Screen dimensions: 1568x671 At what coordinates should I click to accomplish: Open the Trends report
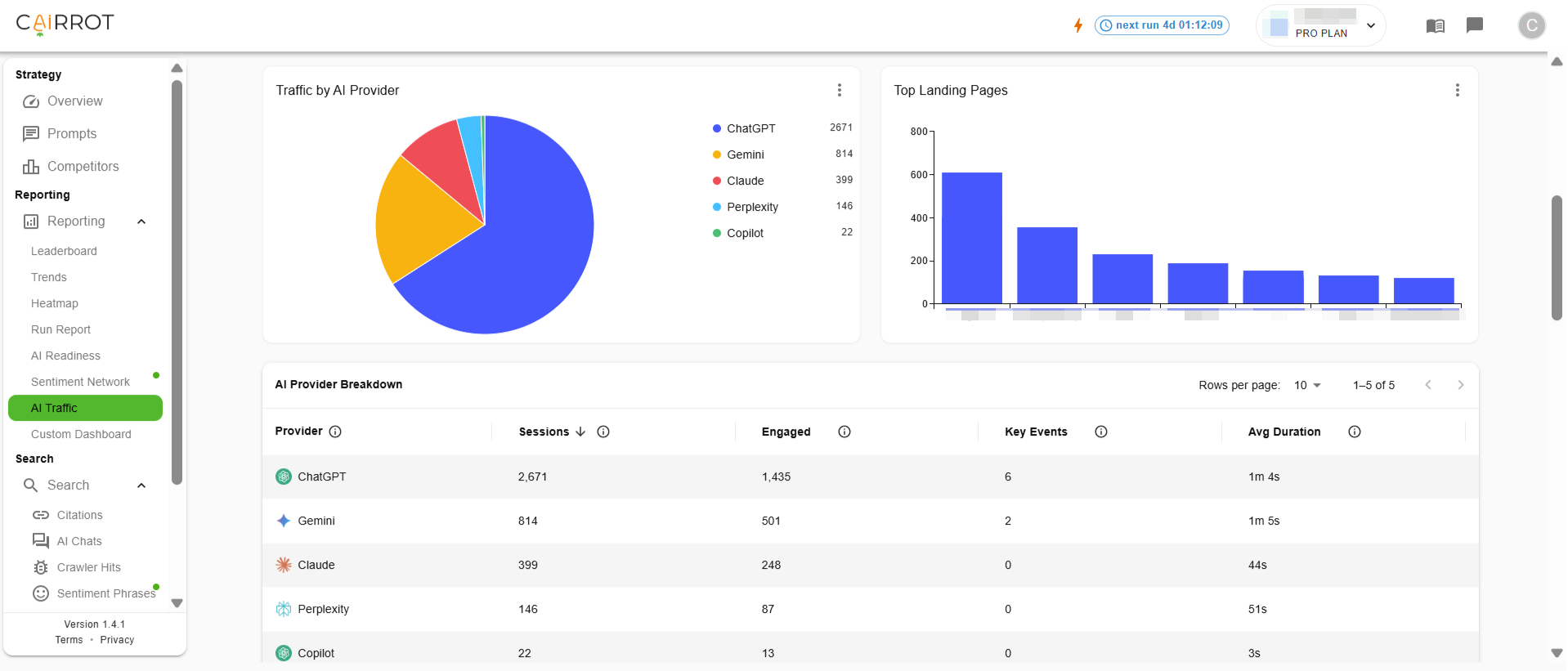49,277
